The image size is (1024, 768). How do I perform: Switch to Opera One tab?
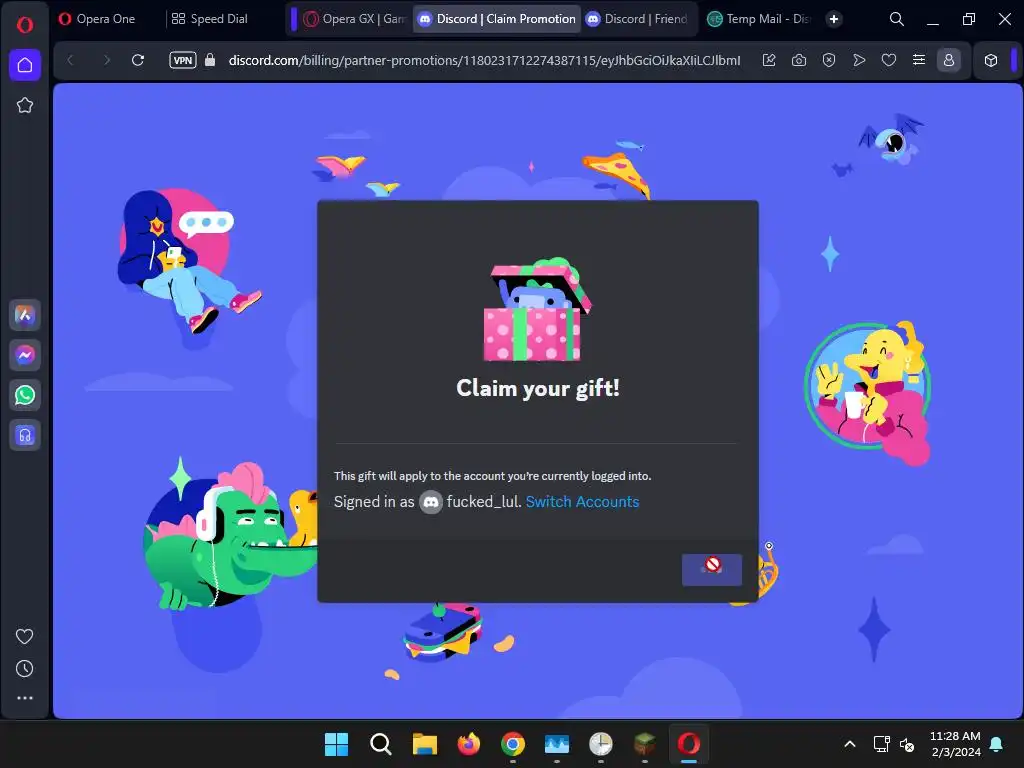coord(104,19)
